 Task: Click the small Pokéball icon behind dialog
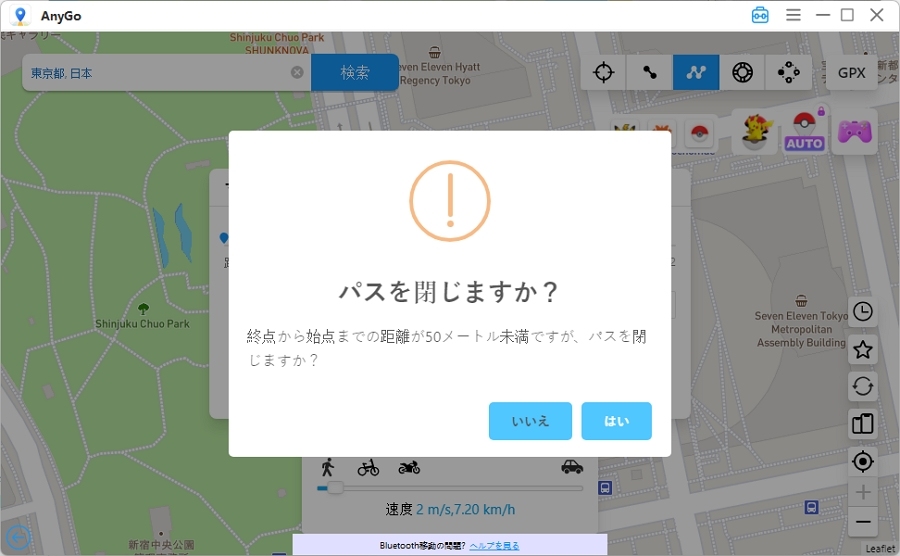tap(699, 134)
